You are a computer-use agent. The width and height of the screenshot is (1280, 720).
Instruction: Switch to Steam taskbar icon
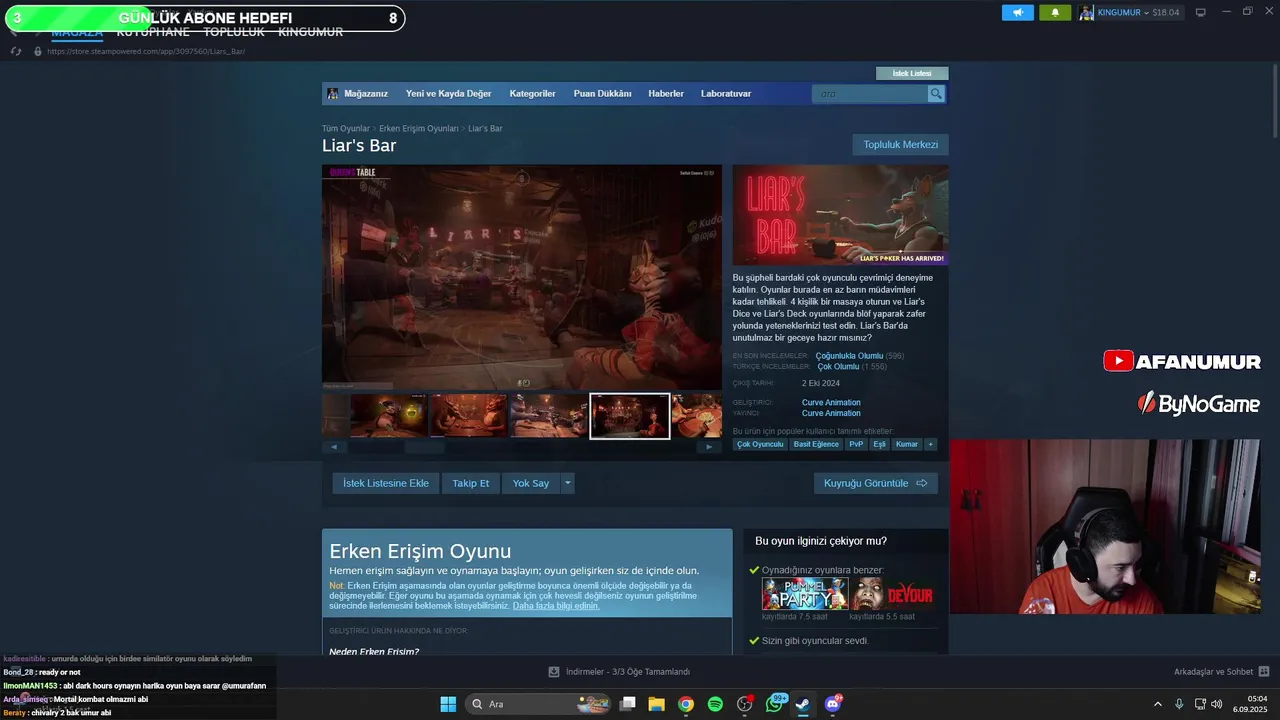point(803,704)
